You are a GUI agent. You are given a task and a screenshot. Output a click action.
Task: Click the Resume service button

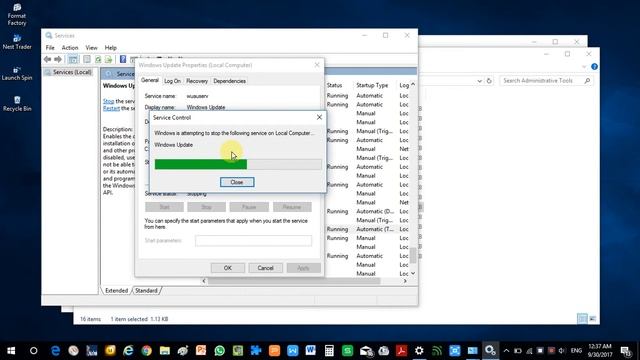[x=292, y=207]
